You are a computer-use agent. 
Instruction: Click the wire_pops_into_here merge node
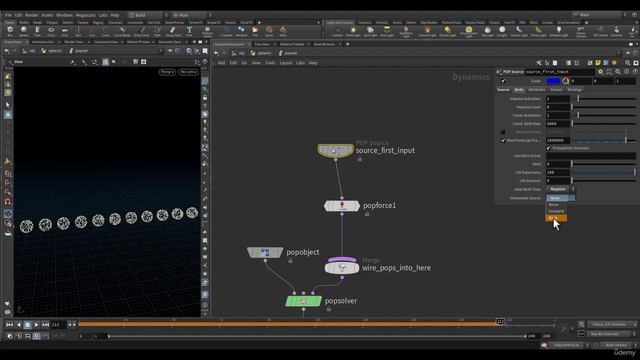click(342, 268)
